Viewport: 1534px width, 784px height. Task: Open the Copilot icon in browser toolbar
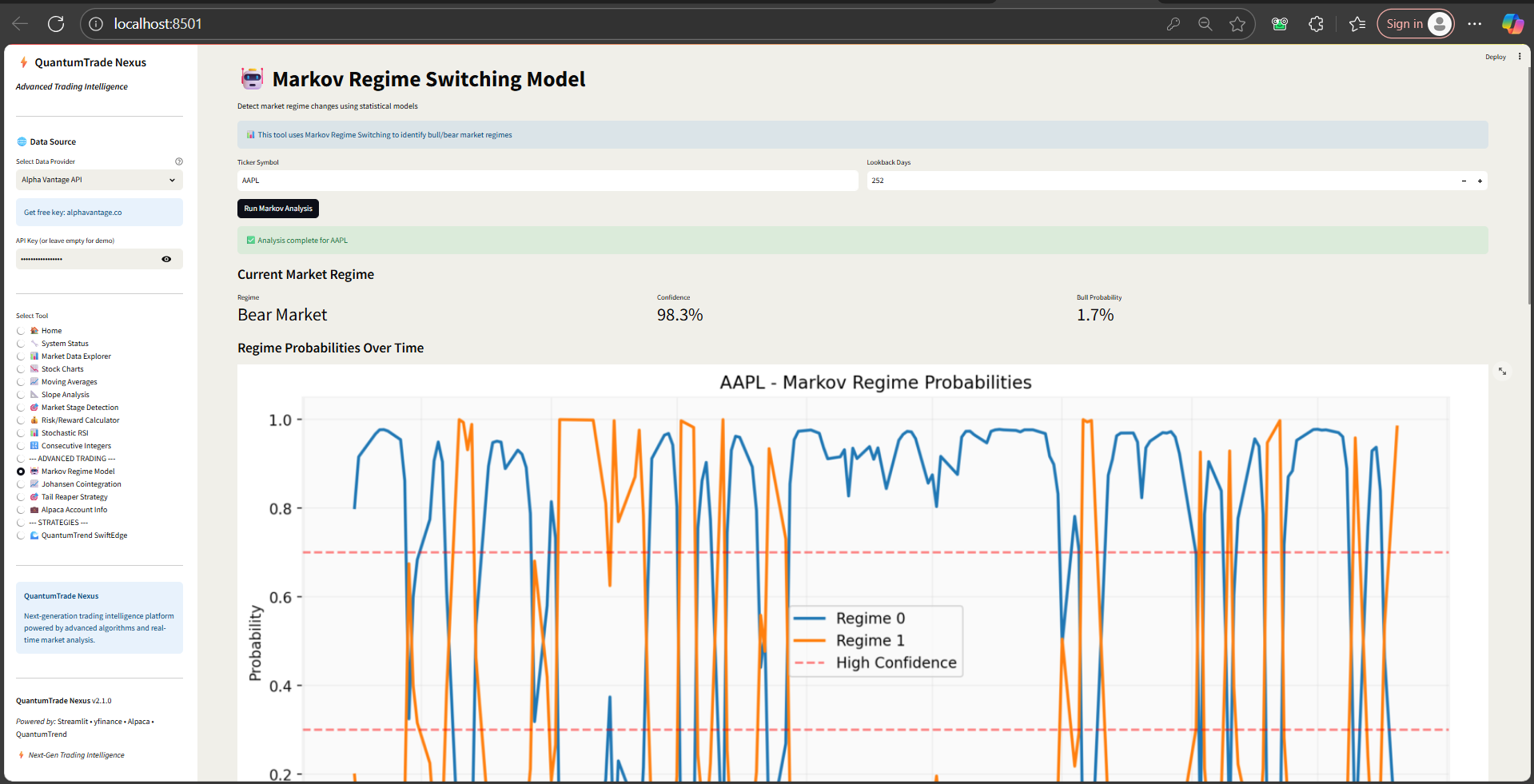[1512, 24]
